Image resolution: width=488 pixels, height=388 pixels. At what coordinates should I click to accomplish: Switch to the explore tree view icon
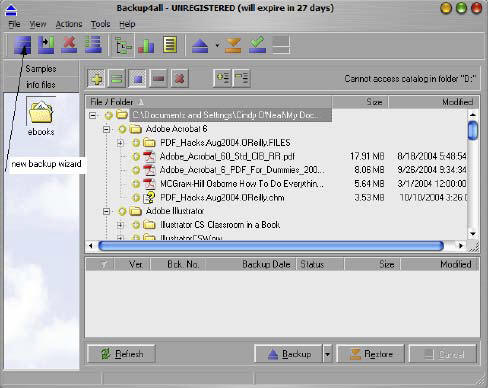pos(123,45)
